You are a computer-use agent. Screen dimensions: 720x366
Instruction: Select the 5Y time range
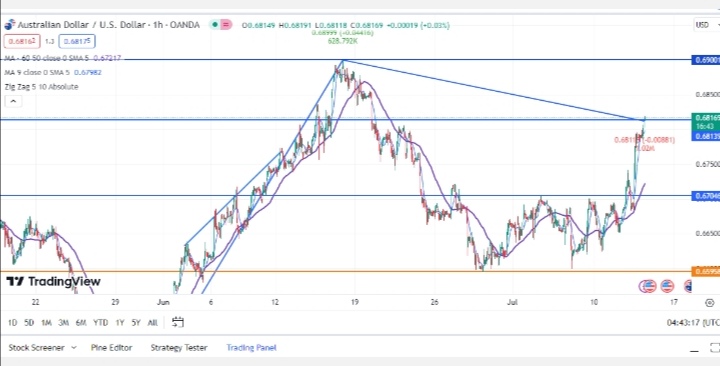pyautogui.click(x=136, y=323)
